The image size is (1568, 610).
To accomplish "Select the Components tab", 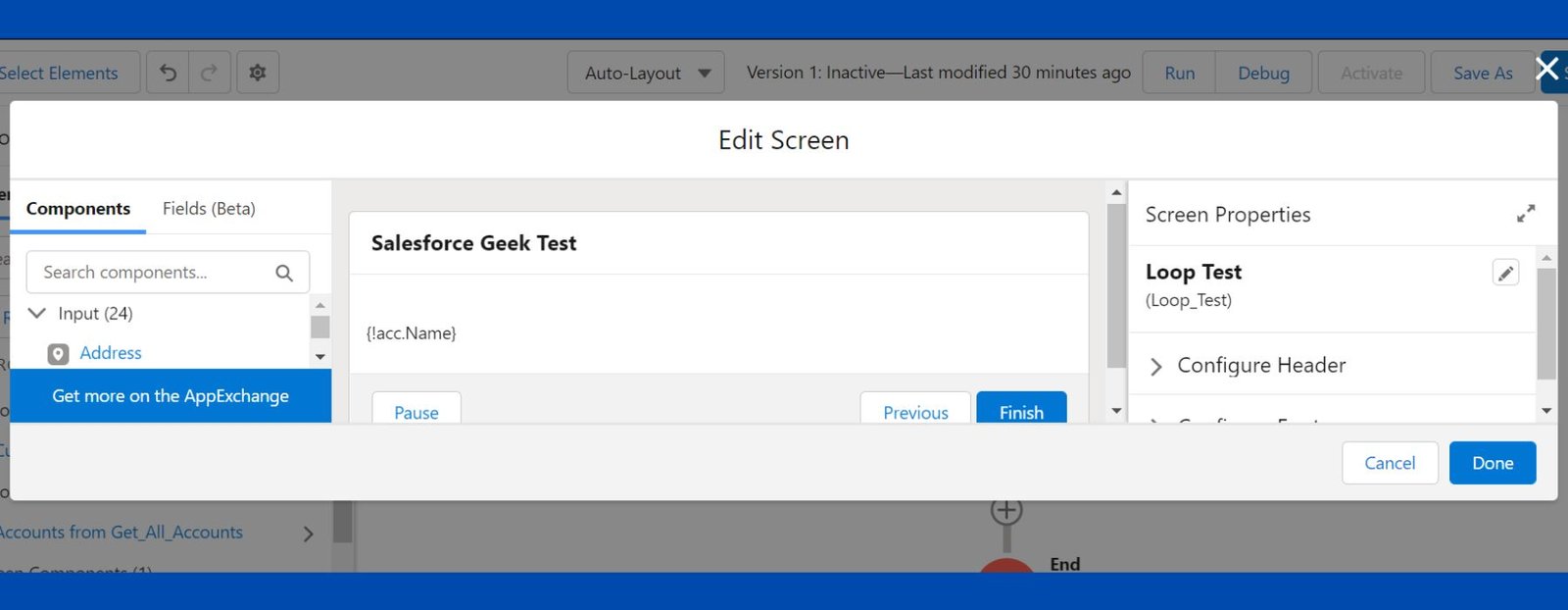I will tap(78, 209).
